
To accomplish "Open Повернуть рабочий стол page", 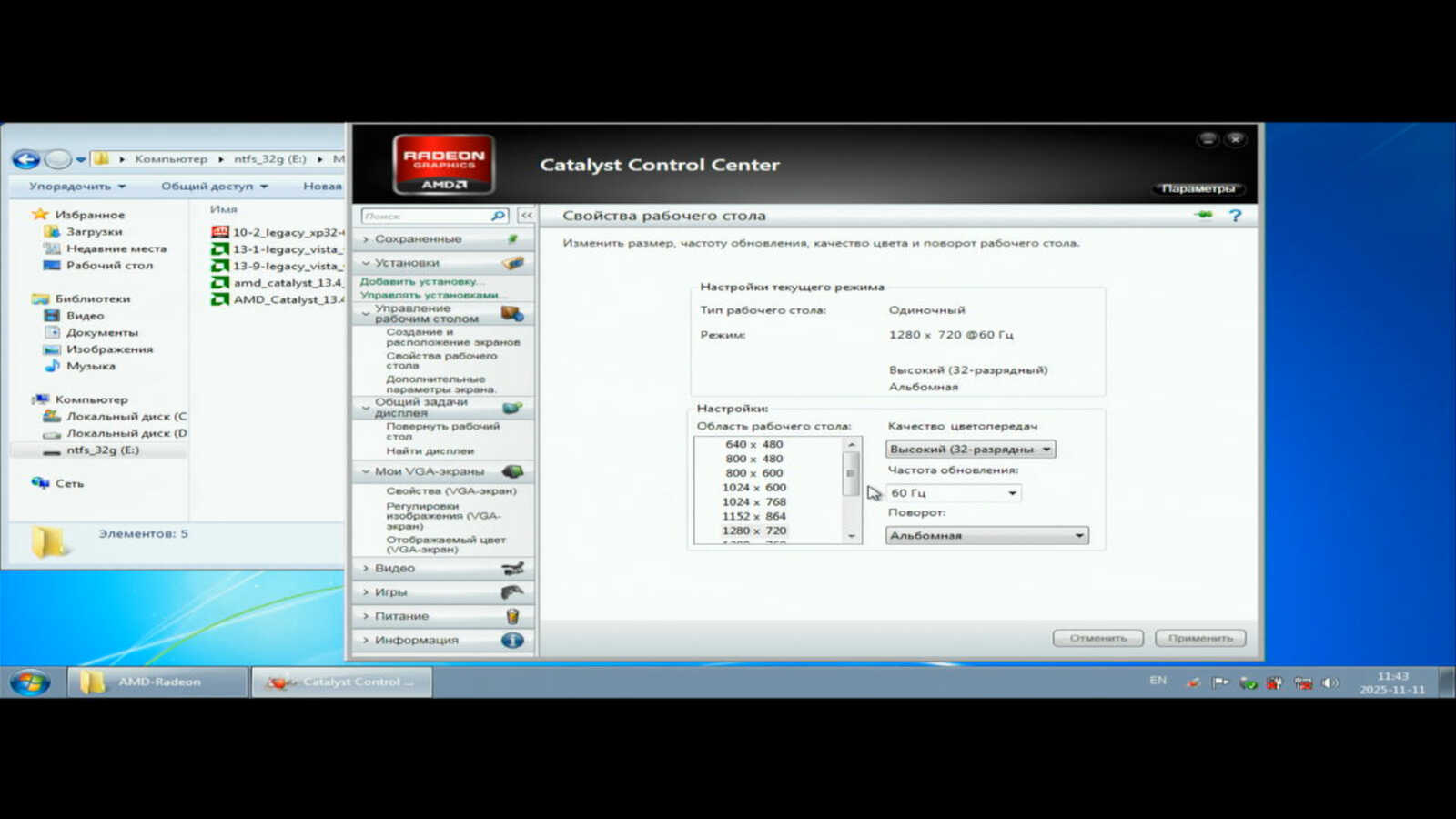I will 442,431.
